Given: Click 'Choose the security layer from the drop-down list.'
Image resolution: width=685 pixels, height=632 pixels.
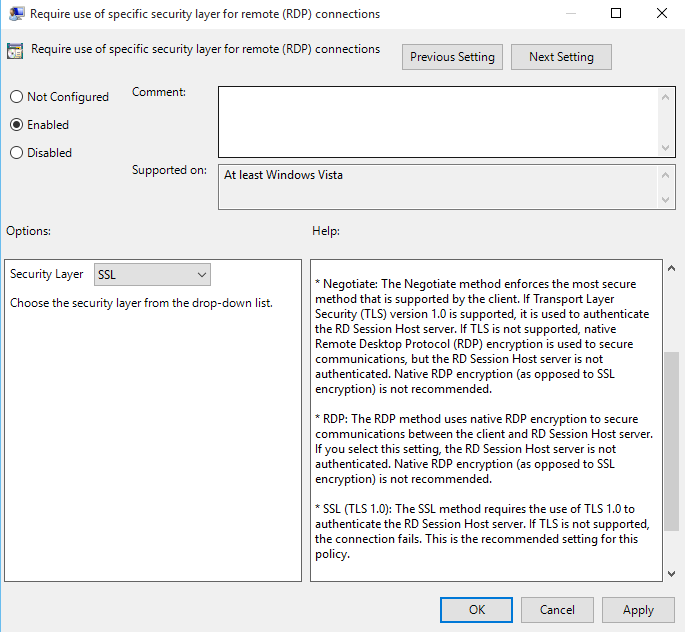Looking at the screenshot, I should (x=141, y=303).
